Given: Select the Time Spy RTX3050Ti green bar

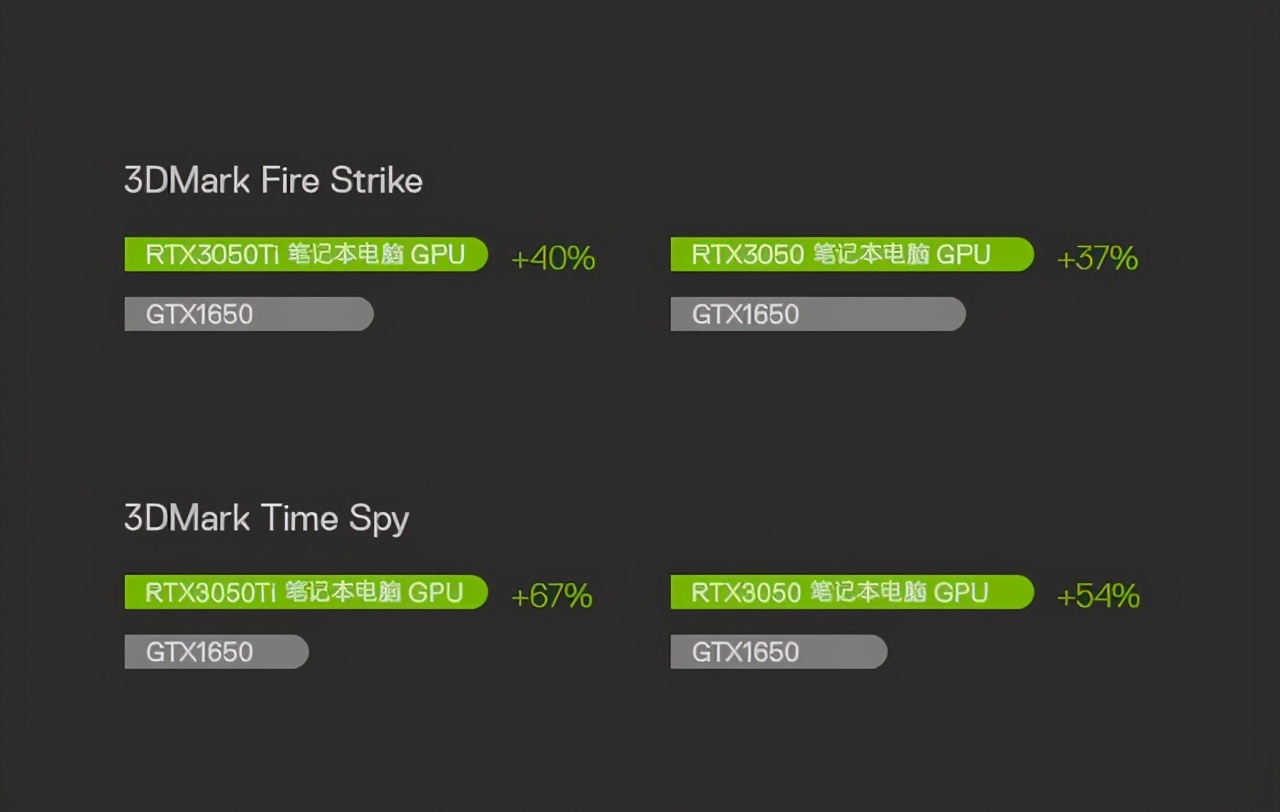Looking at the screenshot, I should pos(305,592).
